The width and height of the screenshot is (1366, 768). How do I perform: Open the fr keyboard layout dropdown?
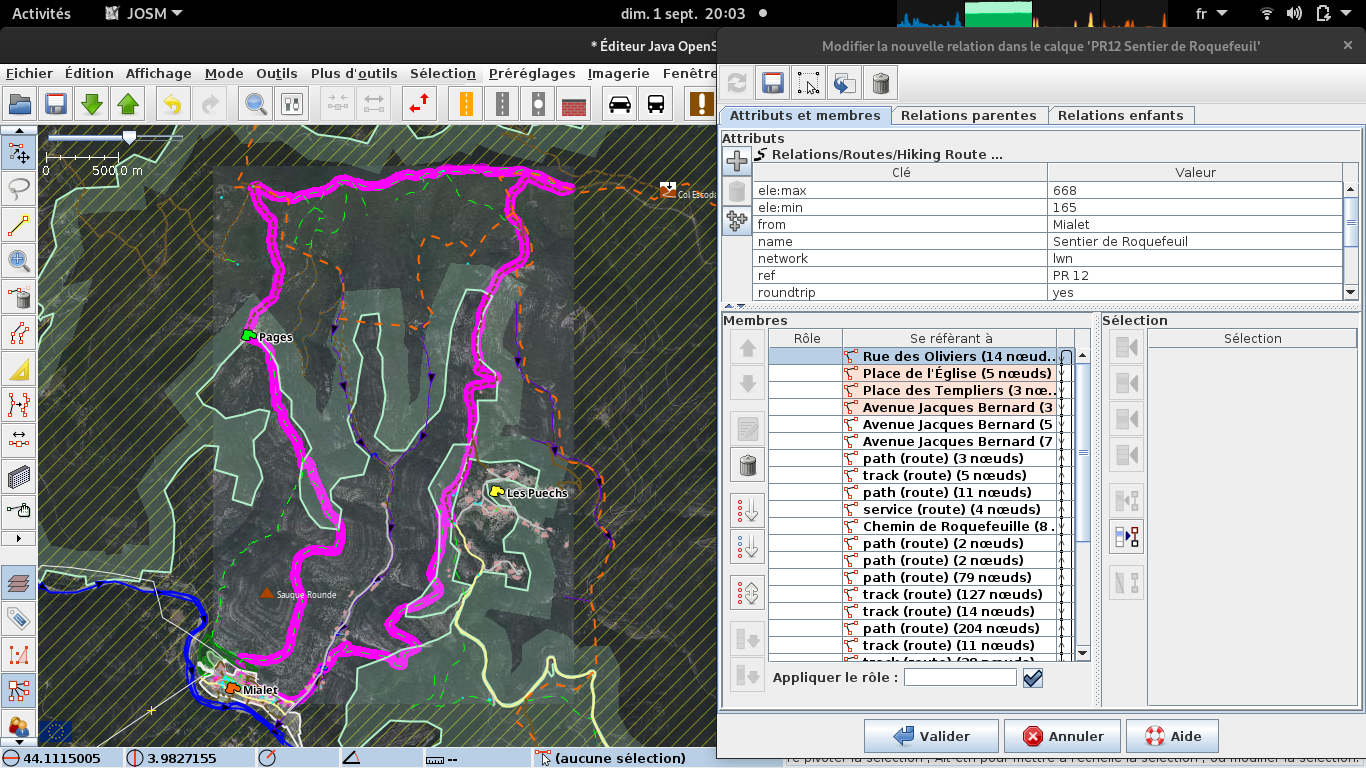point(1212,13)
